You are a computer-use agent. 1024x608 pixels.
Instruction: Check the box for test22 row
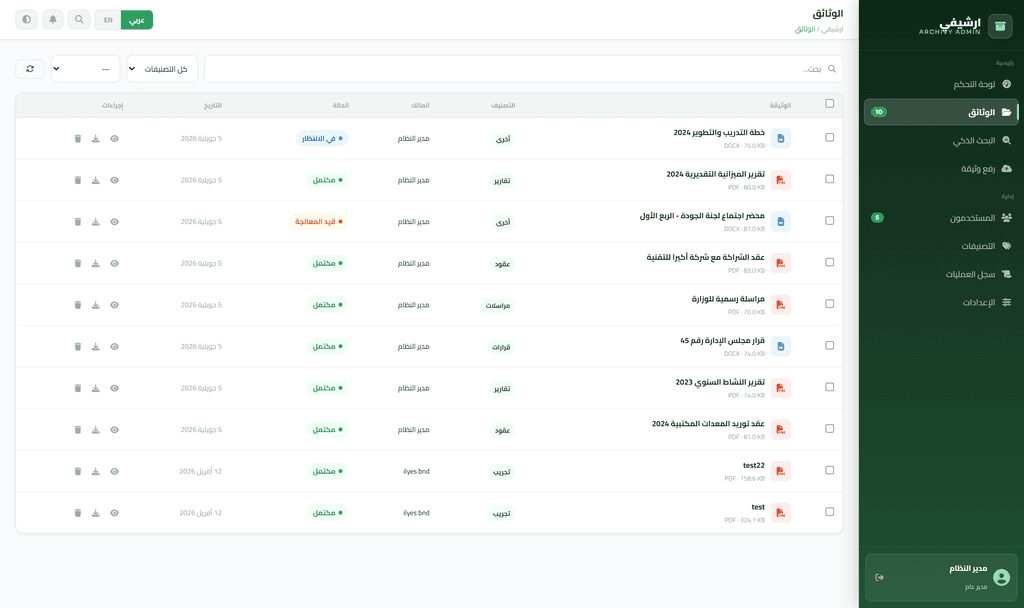pos(829,470)
